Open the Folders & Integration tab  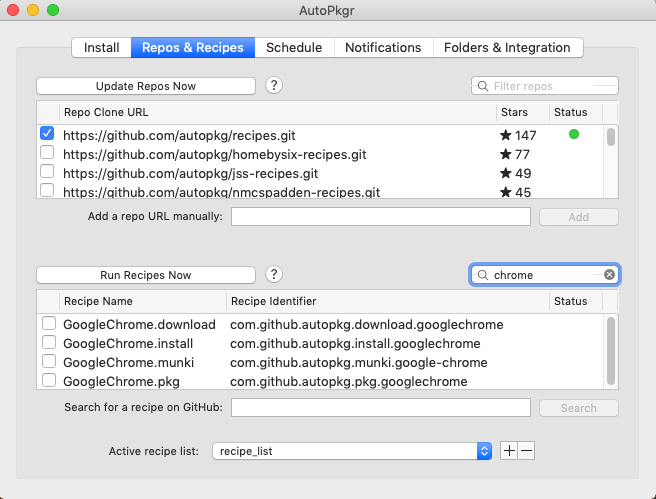pos(507,47)
